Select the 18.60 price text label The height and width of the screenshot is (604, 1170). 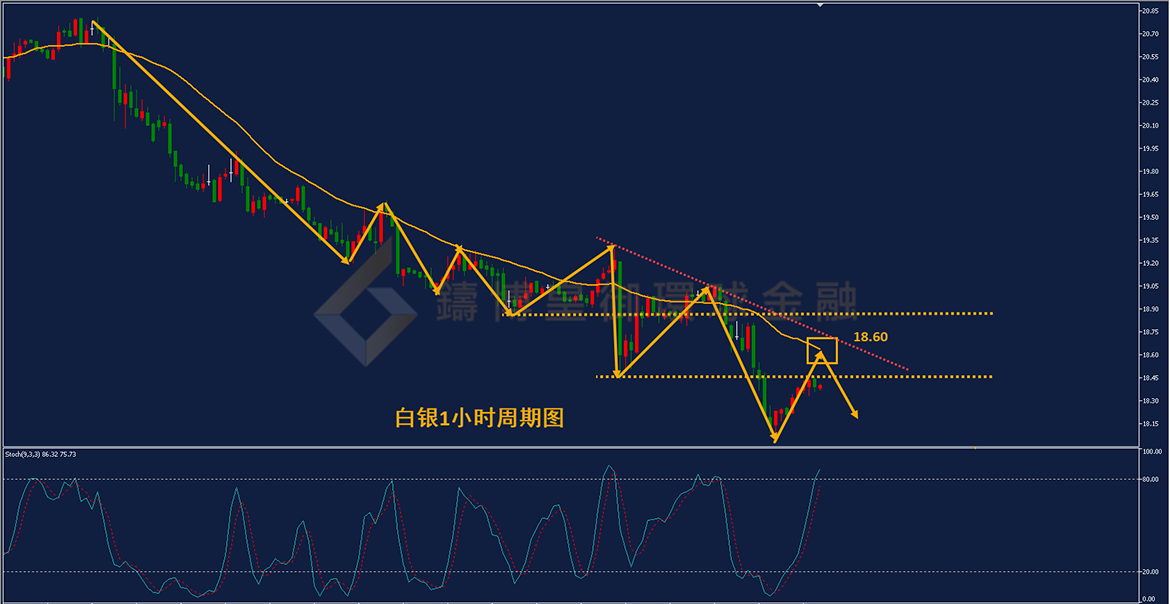click(x=871, y=337)
